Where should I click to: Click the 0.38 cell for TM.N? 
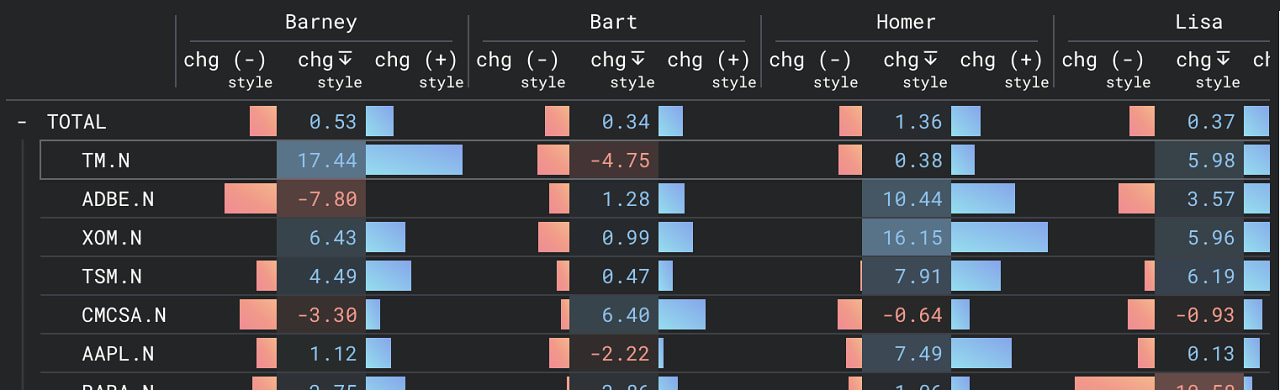906,160
